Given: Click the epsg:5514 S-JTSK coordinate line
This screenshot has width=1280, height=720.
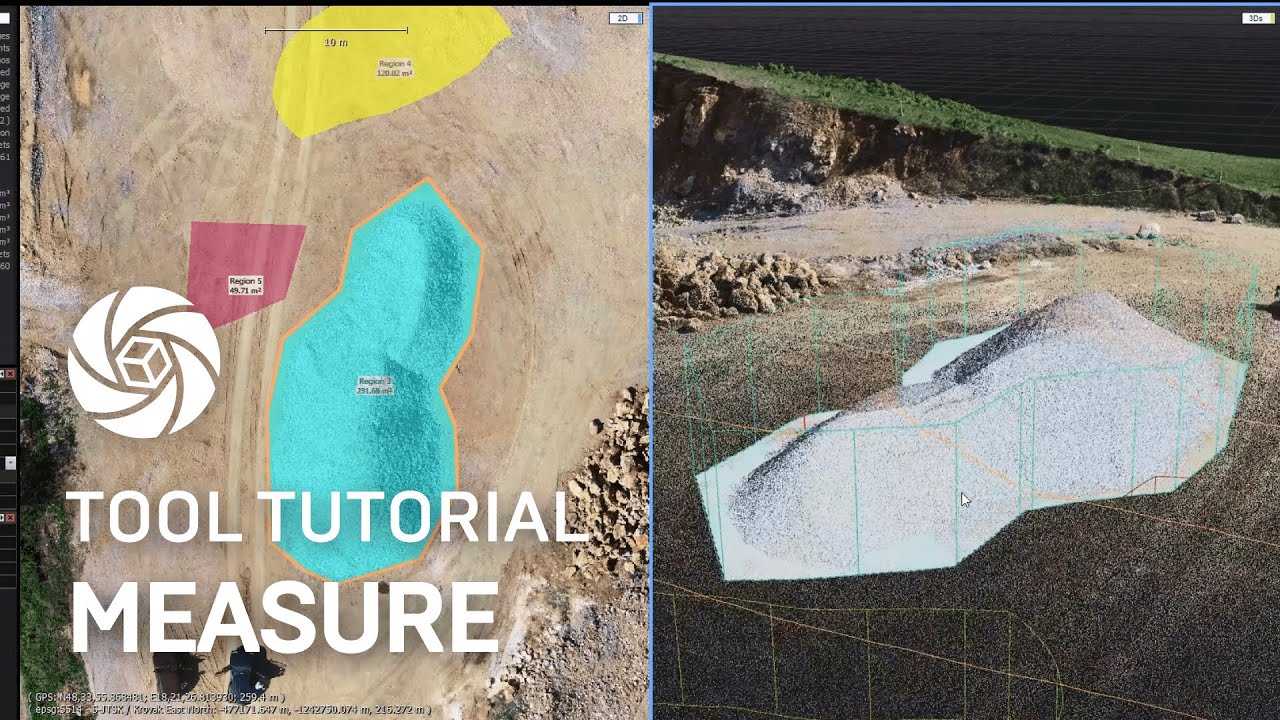Looking at the screenshot, I should click(x=231, y=709).
